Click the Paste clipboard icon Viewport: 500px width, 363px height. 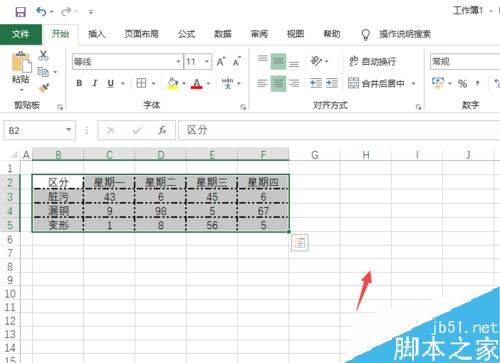click(21, 62)
